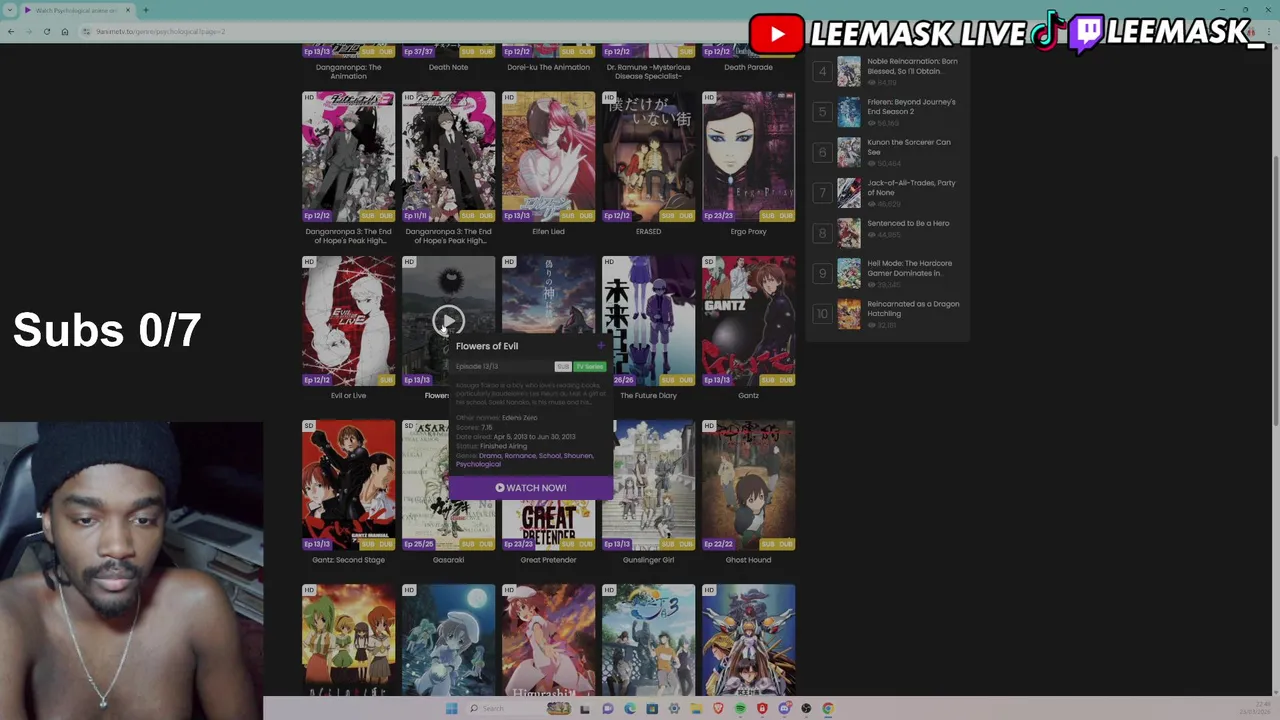
Task: Open Settings gear from the taskbar
Action: [x=674, y=708]
